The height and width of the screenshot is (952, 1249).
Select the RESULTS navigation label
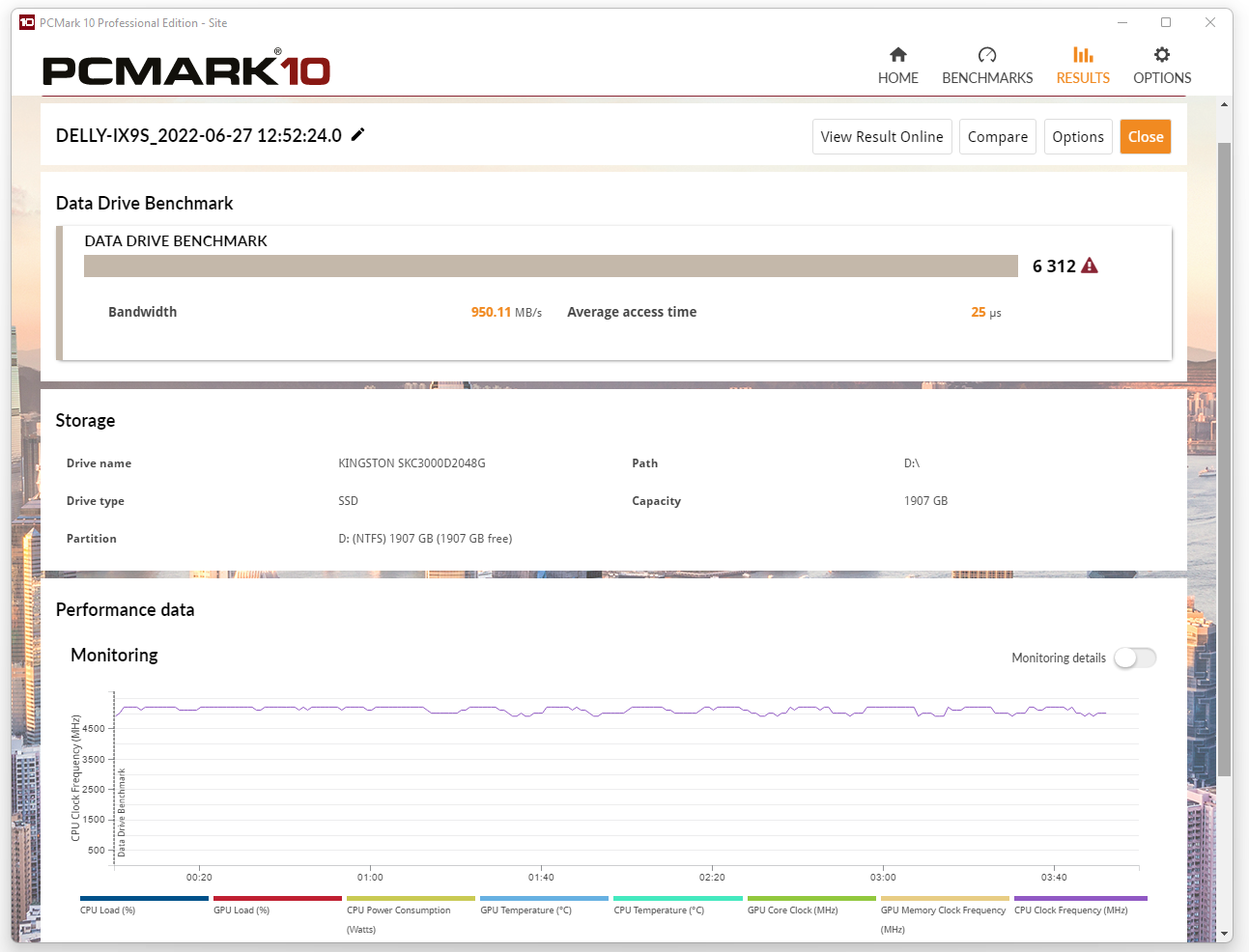coord(1083,78)
